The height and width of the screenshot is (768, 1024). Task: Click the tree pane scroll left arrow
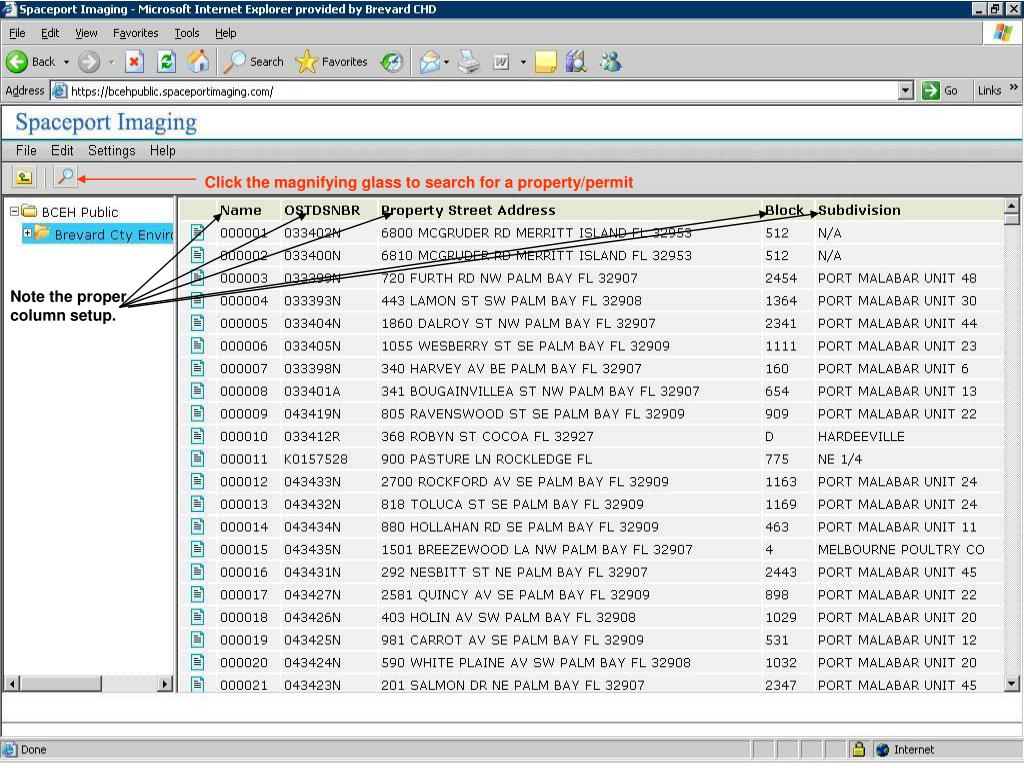pyautogui.click(x=12, y=684)
